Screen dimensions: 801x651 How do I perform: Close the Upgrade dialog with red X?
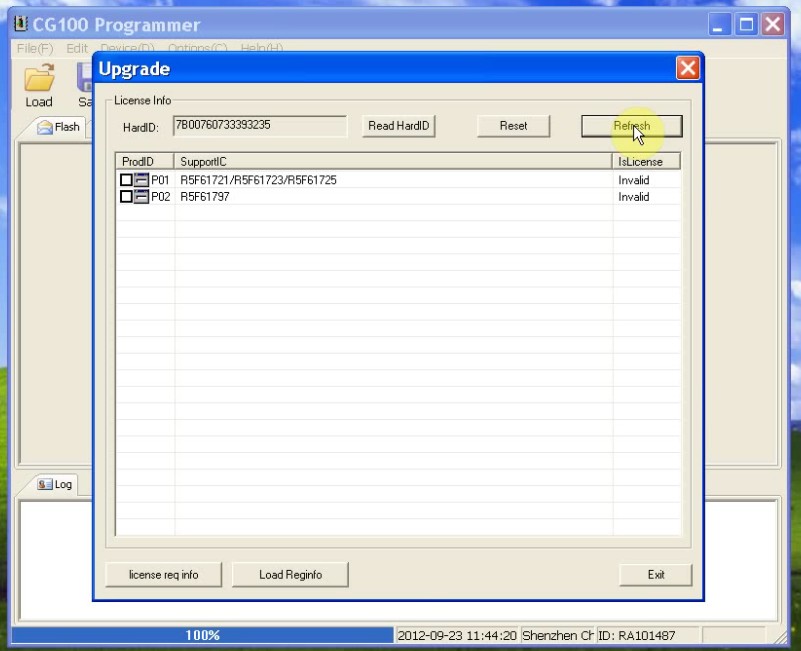[x=687, y=68]
